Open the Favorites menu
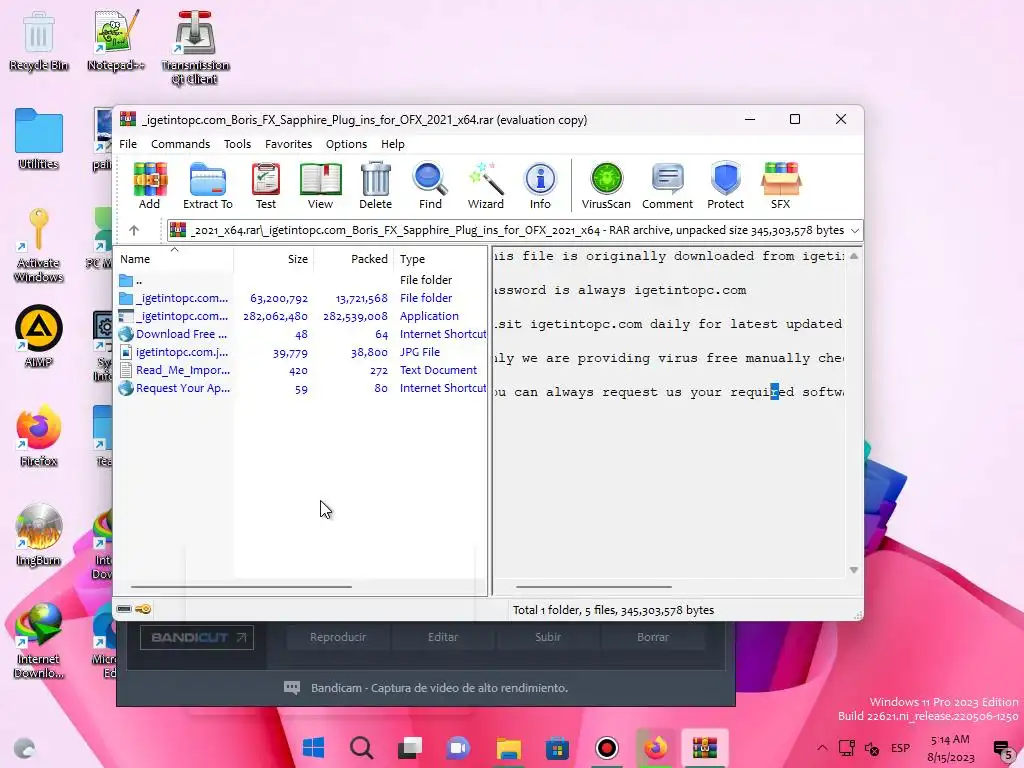Image resolution: width=1024 pixels, height=768 pixels. 288,144
